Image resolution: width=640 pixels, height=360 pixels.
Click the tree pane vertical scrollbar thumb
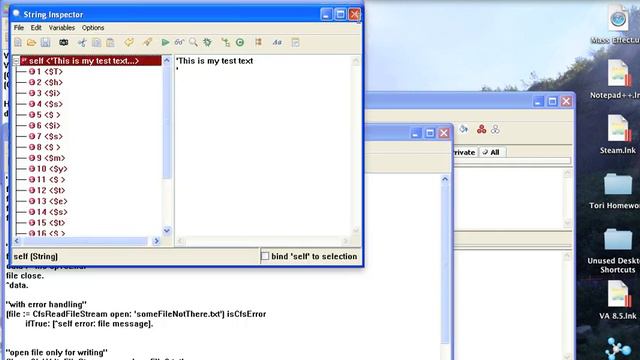(167, 121)
